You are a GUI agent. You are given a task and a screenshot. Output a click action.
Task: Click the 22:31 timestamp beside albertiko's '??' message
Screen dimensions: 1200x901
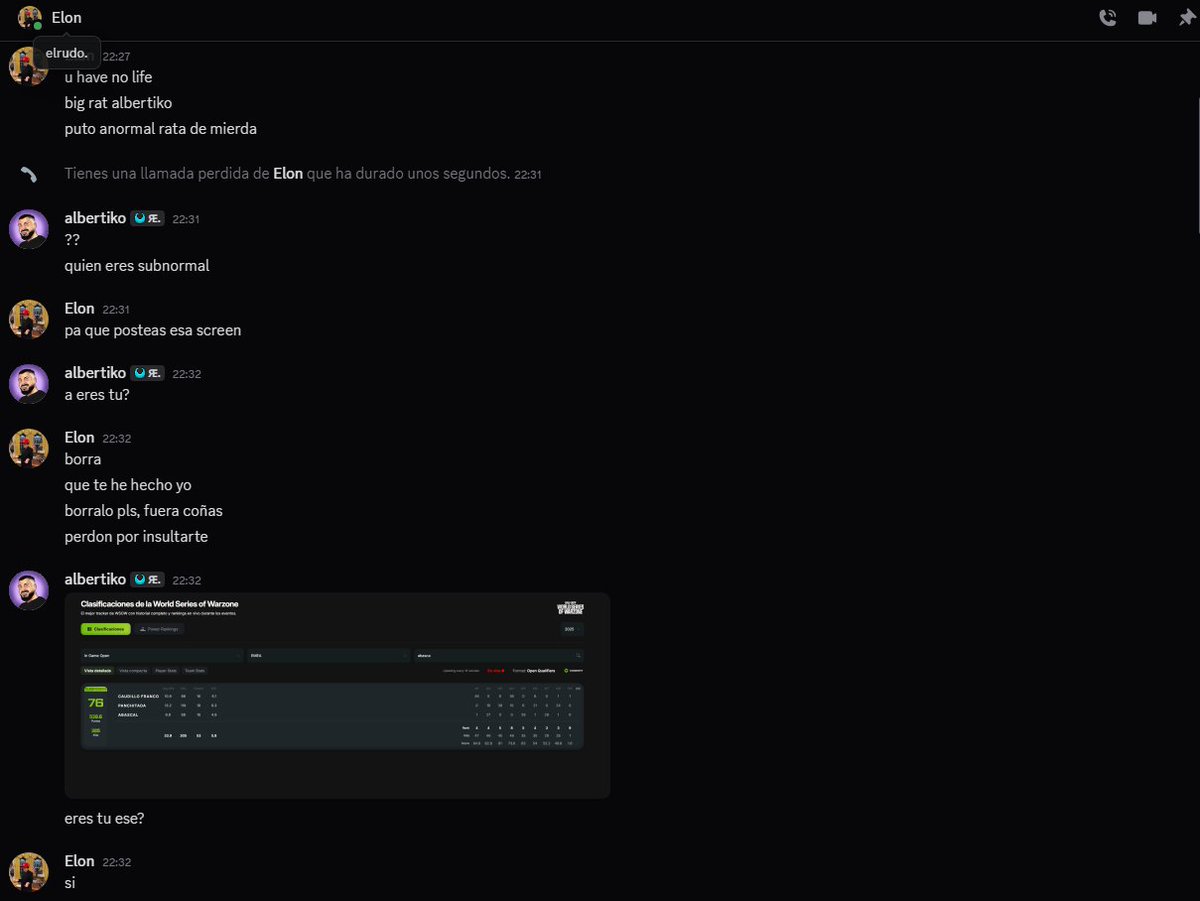186,219
